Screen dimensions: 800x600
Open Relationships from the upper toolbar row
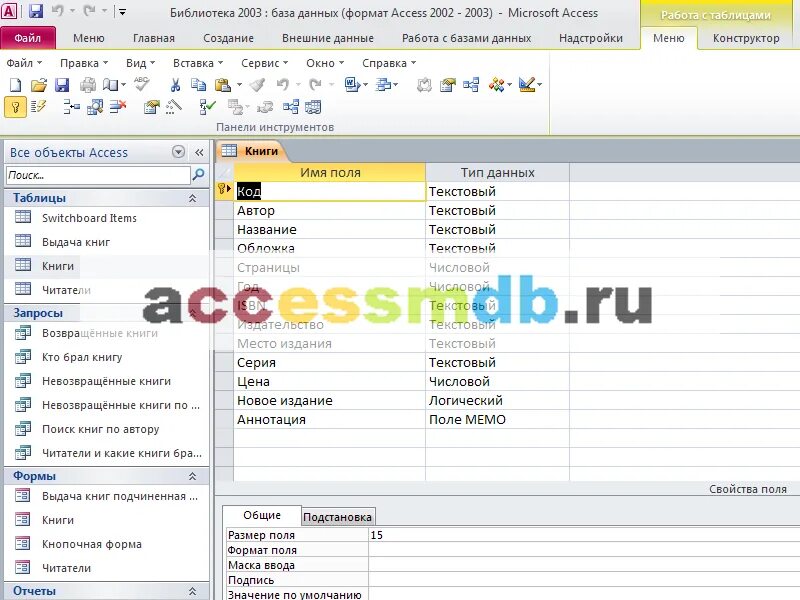click(471, 85)
